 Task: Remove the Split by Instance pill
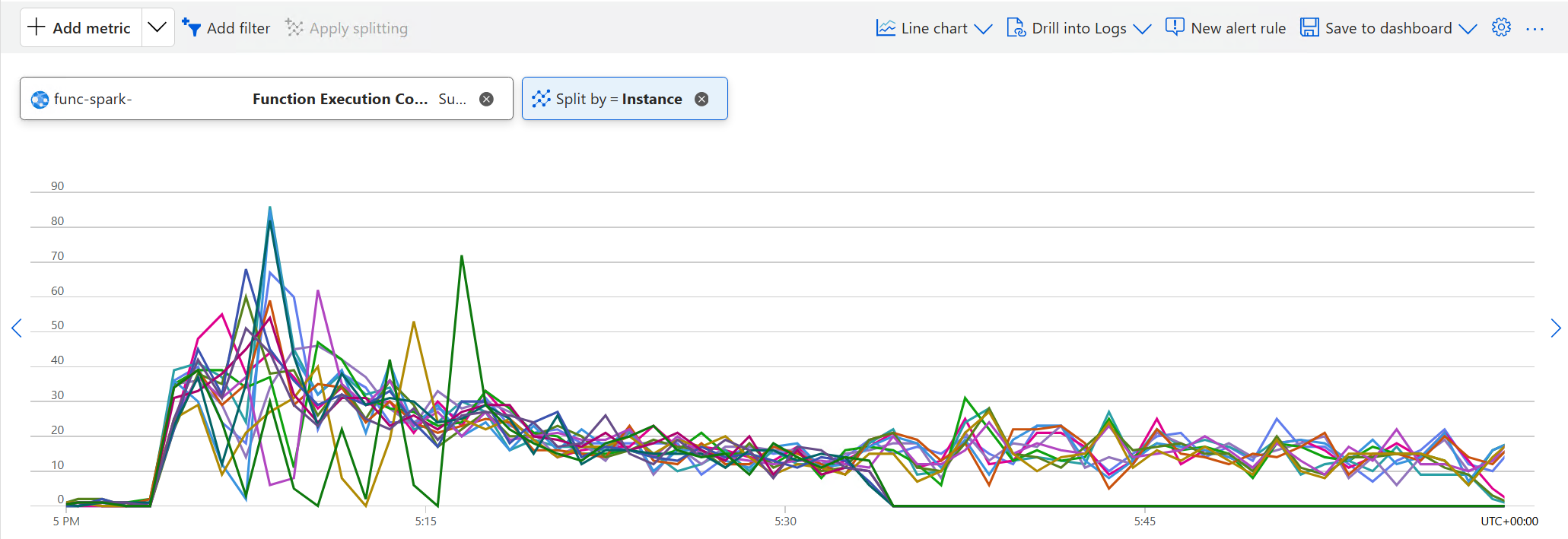click(701, 99)
